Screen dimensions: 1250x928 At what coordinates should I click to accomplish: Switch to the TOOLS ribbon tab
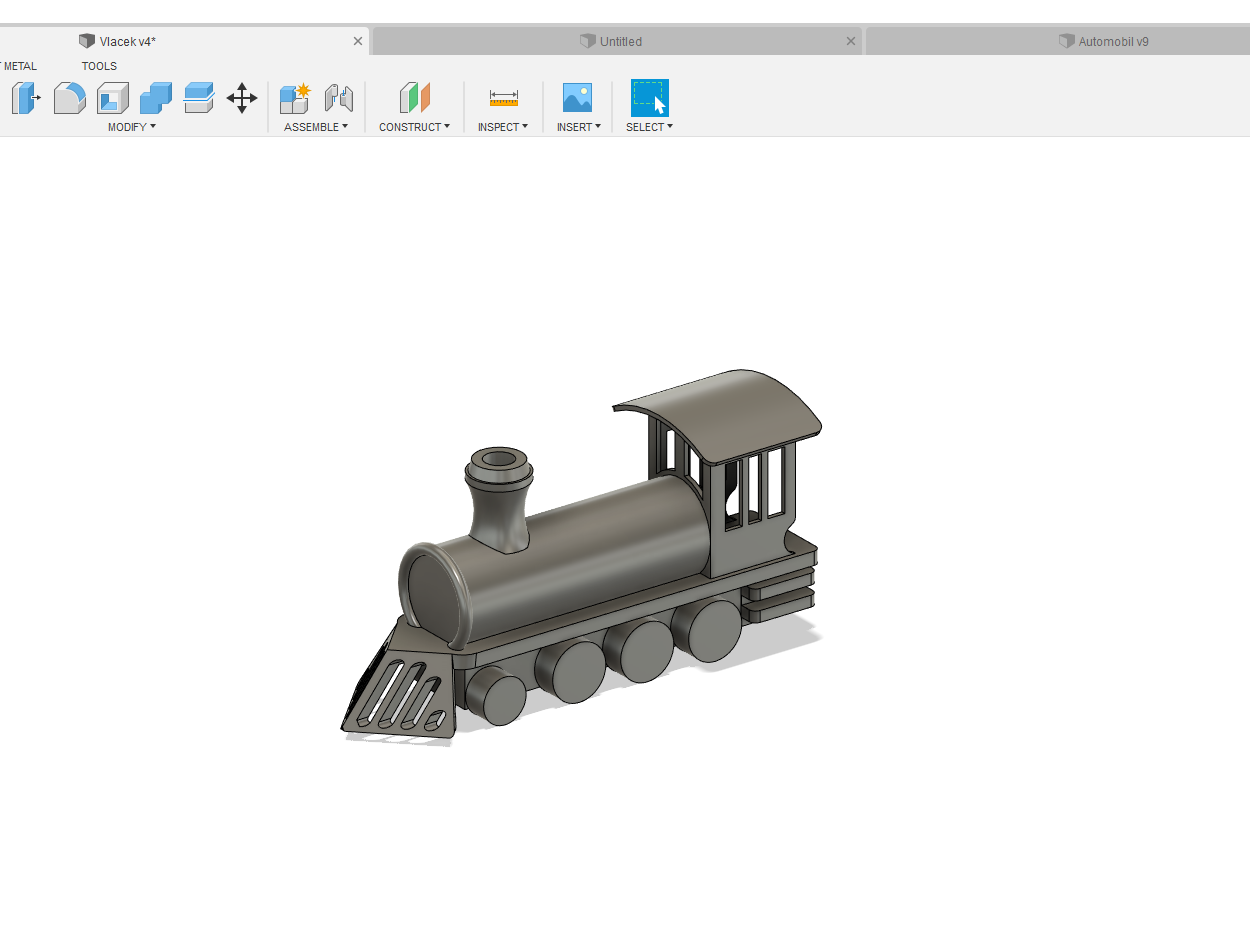click(98, 66)
